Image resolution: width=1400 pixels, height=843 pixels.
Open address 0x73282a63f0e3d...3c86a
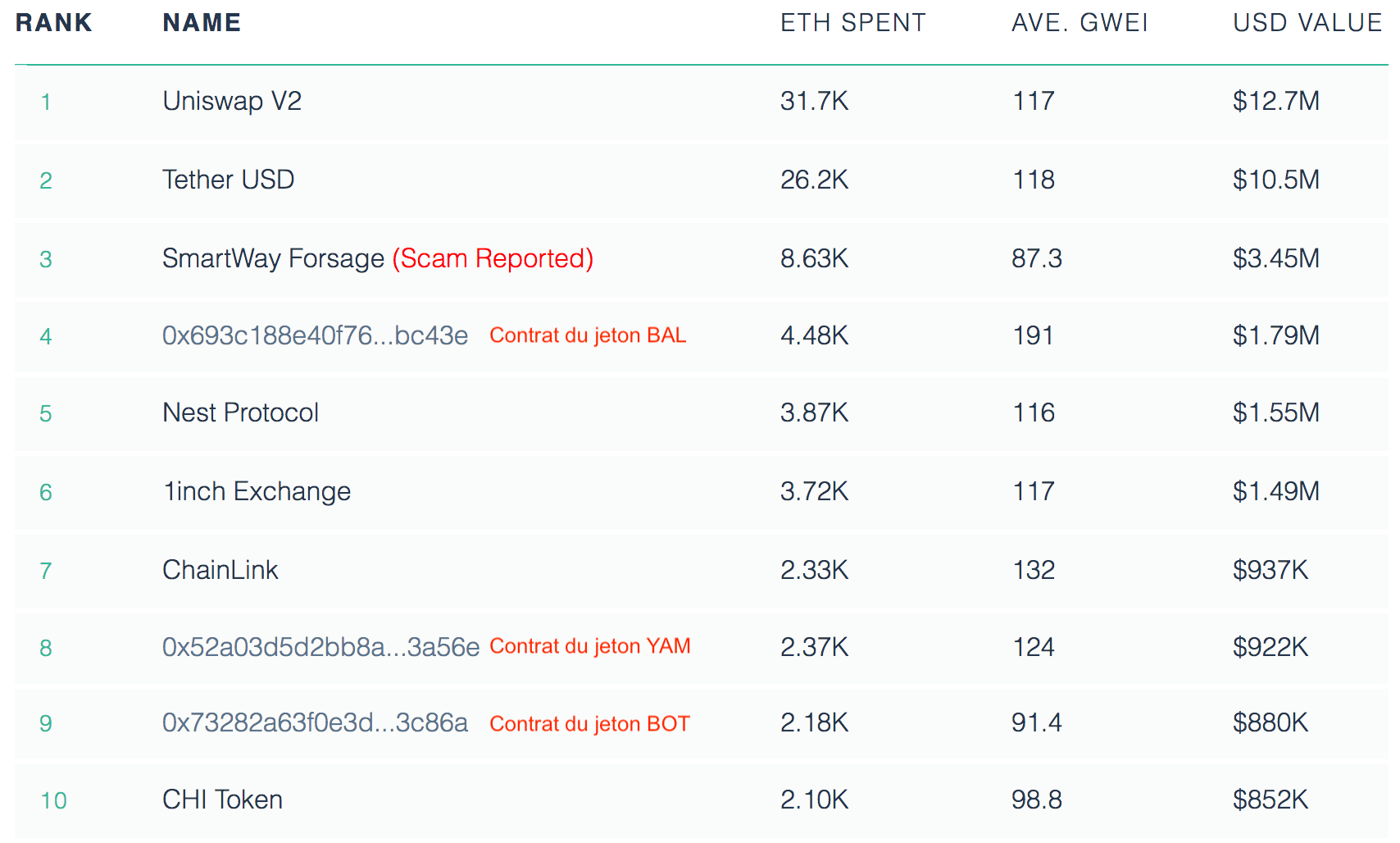pos(315,722)
